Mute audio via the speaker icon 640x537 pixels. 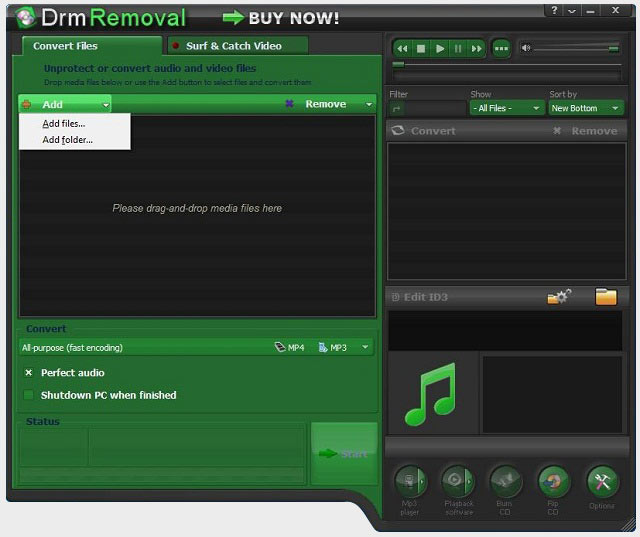pos(526,48)
